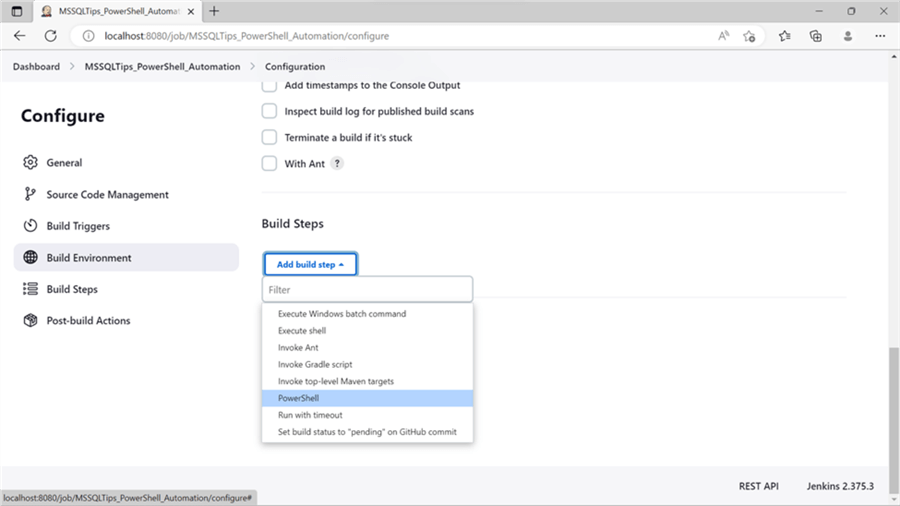Click chevron after MSSQLTips_PowerShell_Automation breadcrumb
The image size is (900, 506).
coord(253,67)
